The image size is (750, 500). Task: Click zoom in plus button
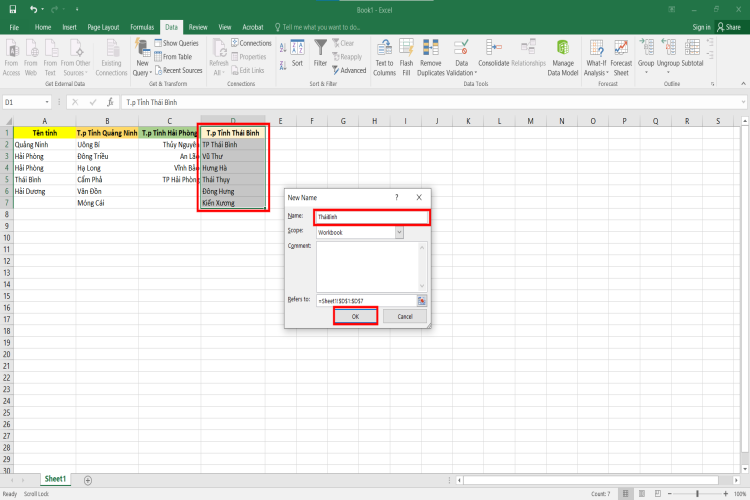726,494
